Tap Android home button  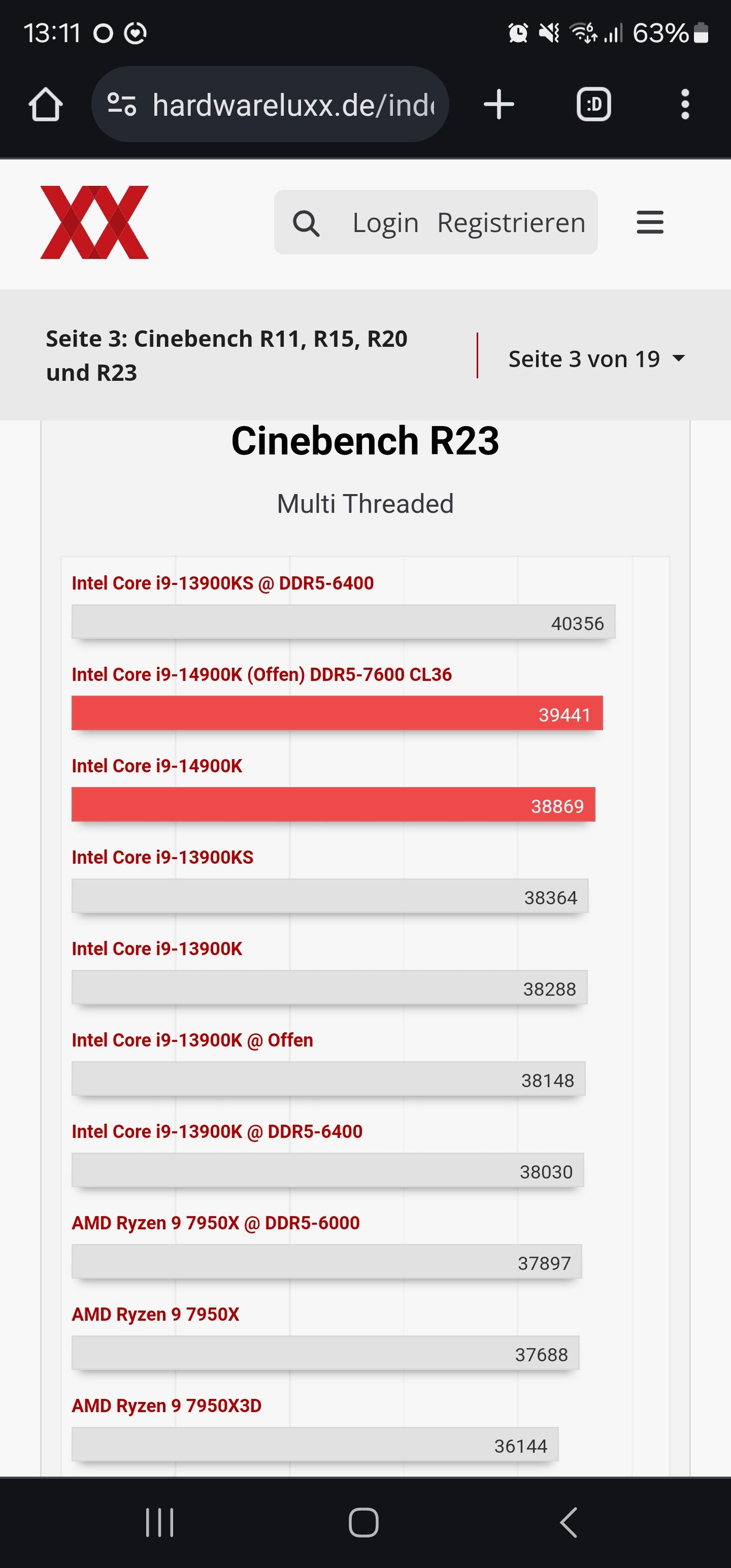click(363, 1522)
